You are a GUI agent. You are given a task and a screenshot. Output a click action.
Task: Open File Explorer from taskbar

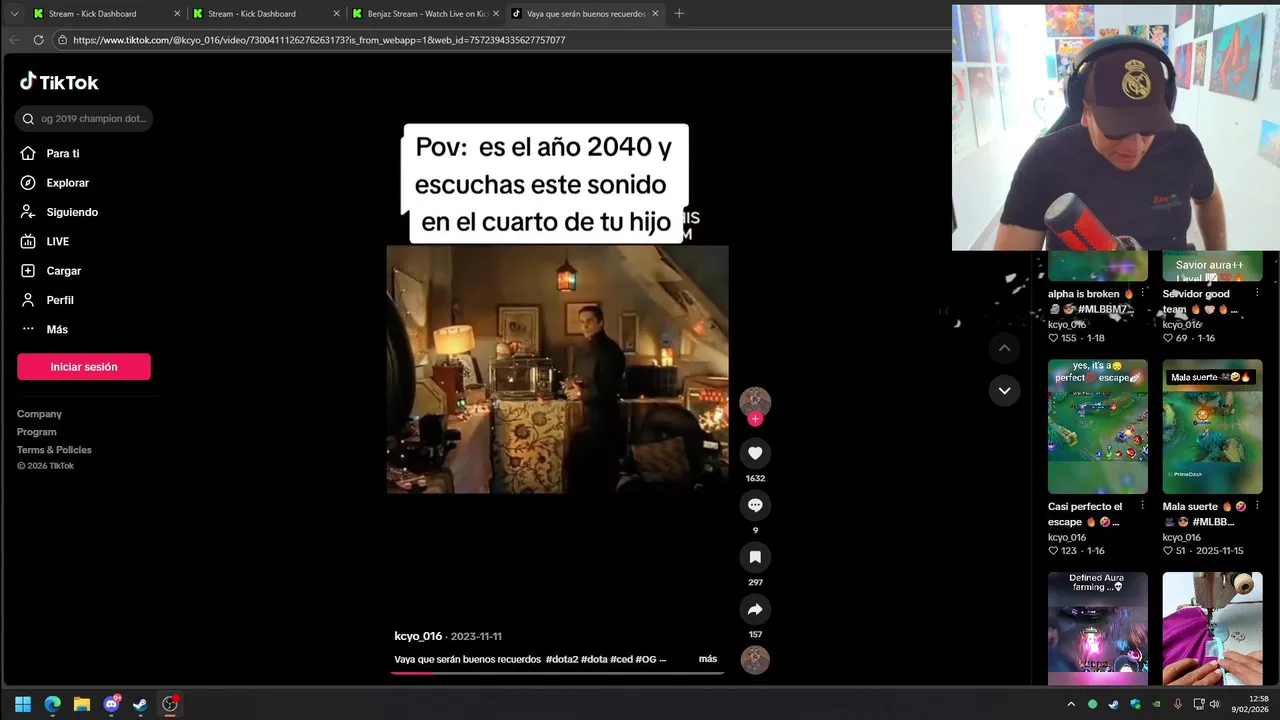click(x=82, y=704)
